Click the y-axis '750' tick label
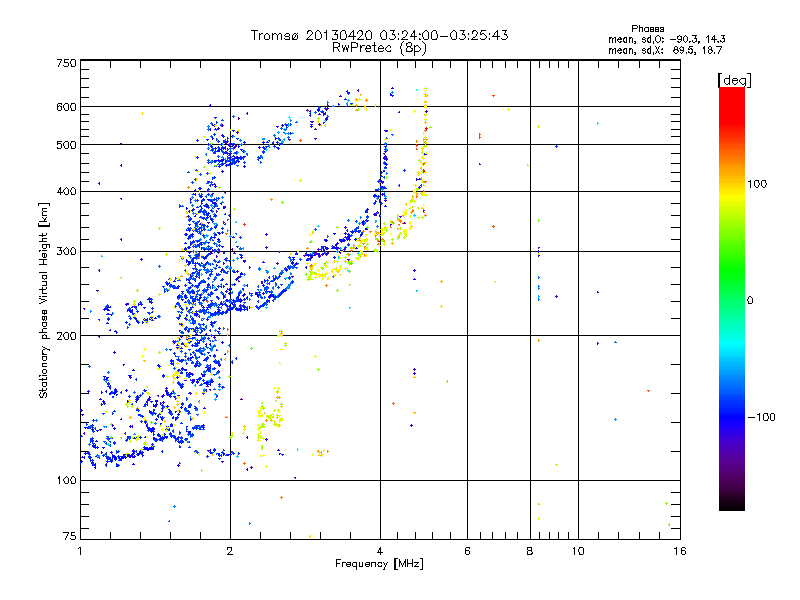 click(x=66, y=63)
